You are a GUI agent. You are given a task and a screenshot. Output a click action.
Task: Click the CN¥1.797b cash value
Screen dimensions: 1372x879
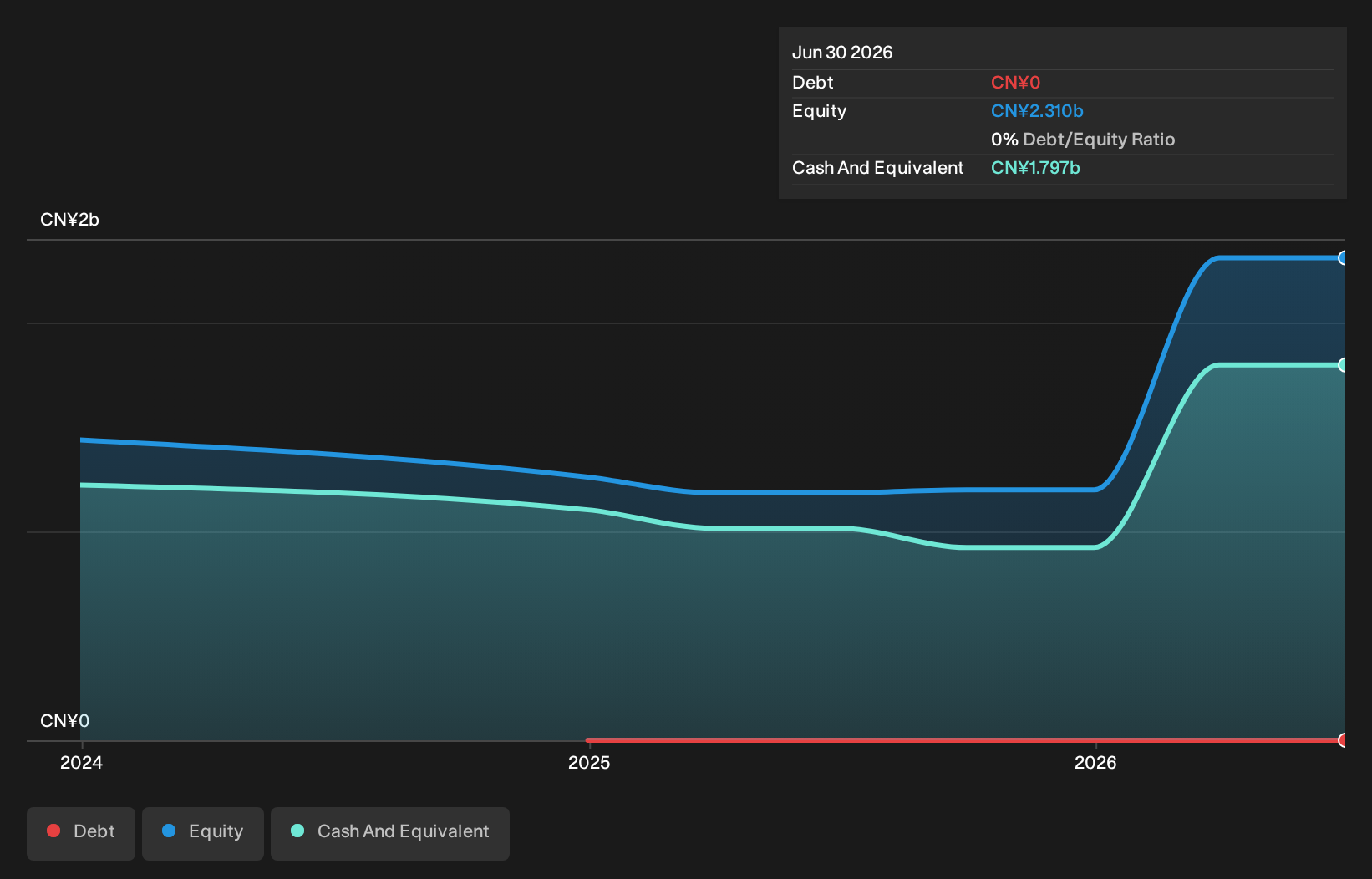pos(1035,168)
